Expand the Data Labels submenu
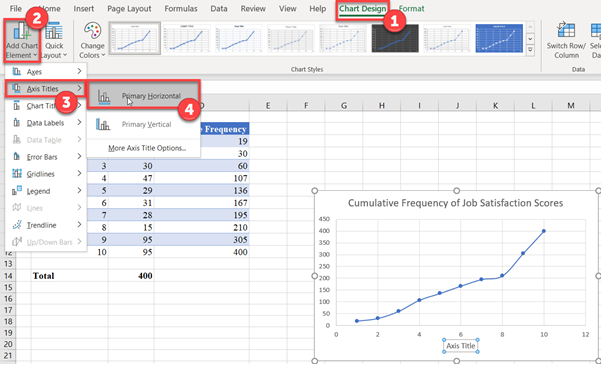The image size is (601, 365). (46, 123)
